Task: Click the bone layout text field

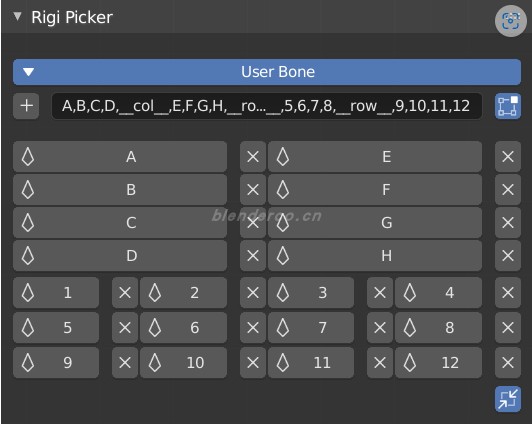Action: click(267, 106)
